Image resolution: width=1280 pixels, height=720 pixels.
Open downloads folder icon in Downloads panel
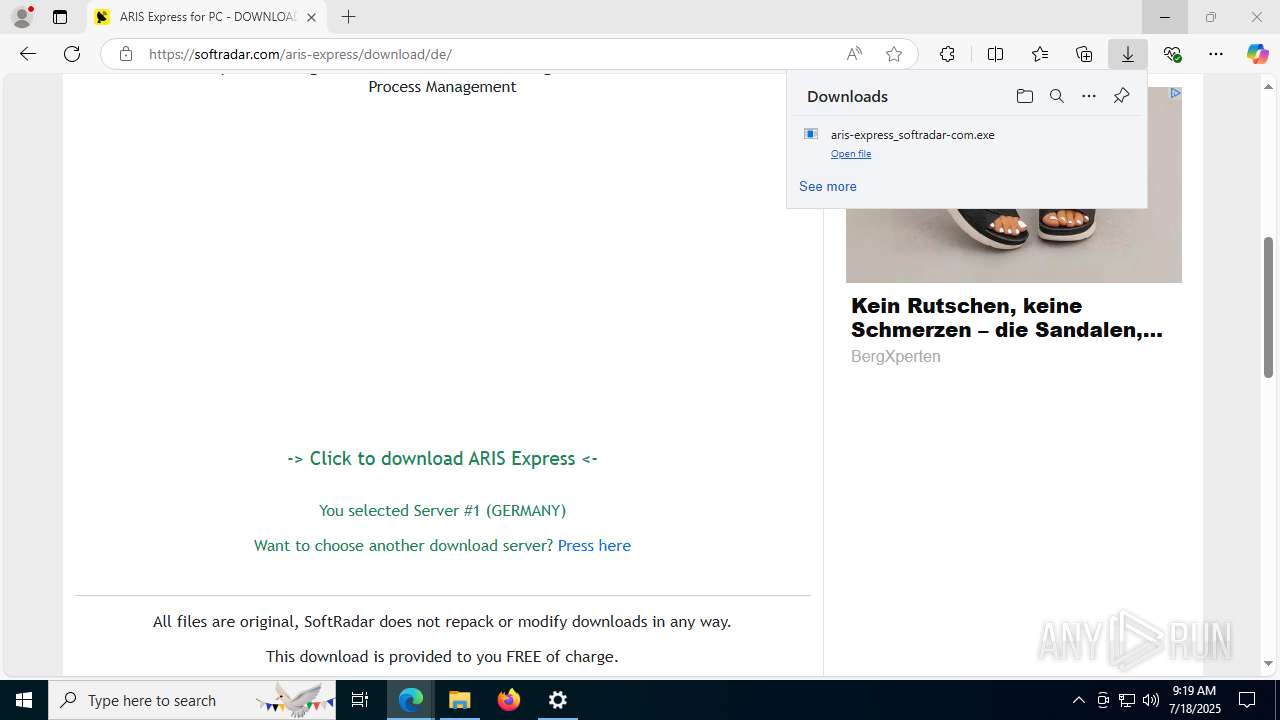point(1024,96)
